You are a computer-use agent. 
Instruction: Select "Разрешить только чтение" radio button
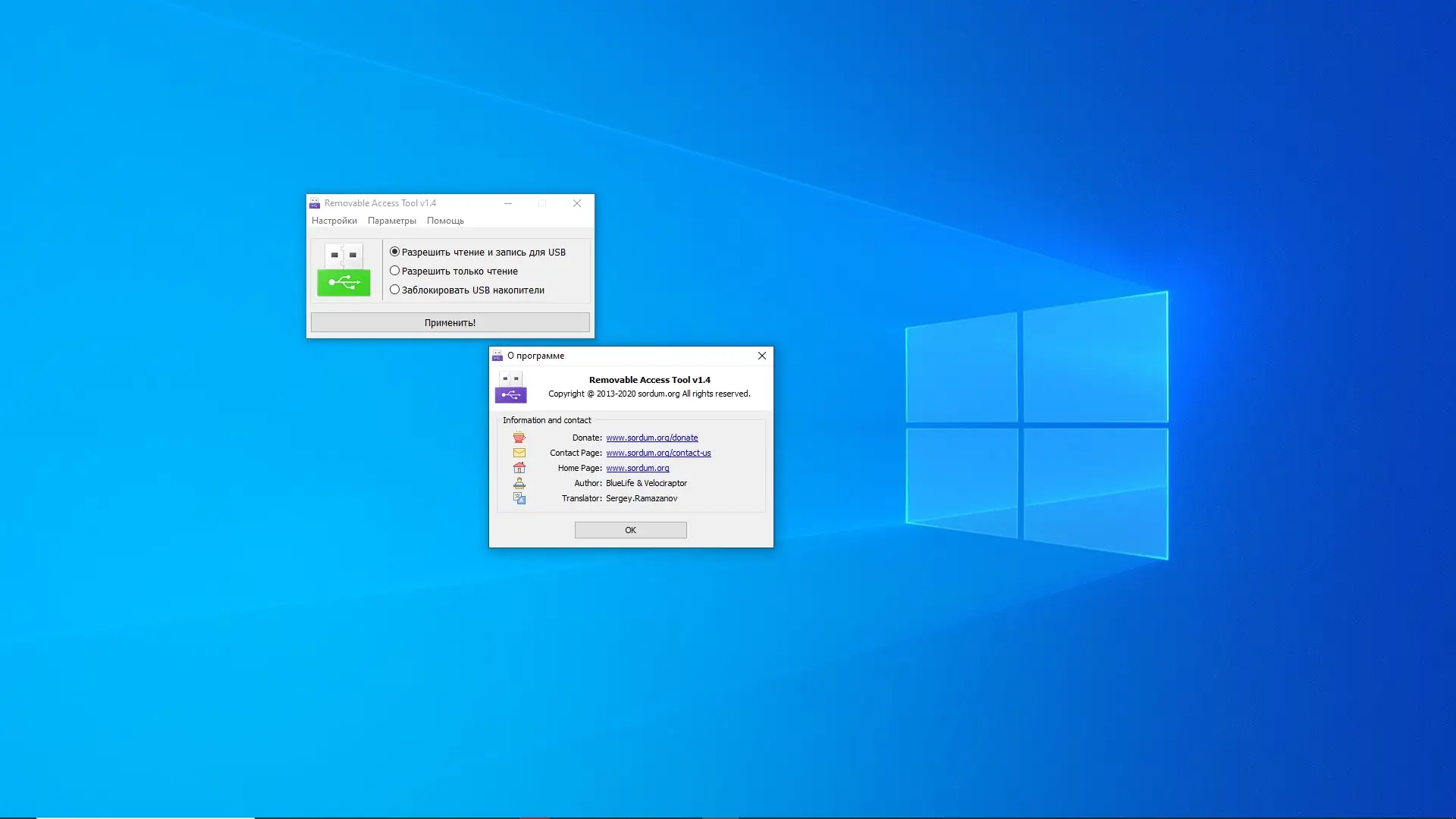click(394, 271)
